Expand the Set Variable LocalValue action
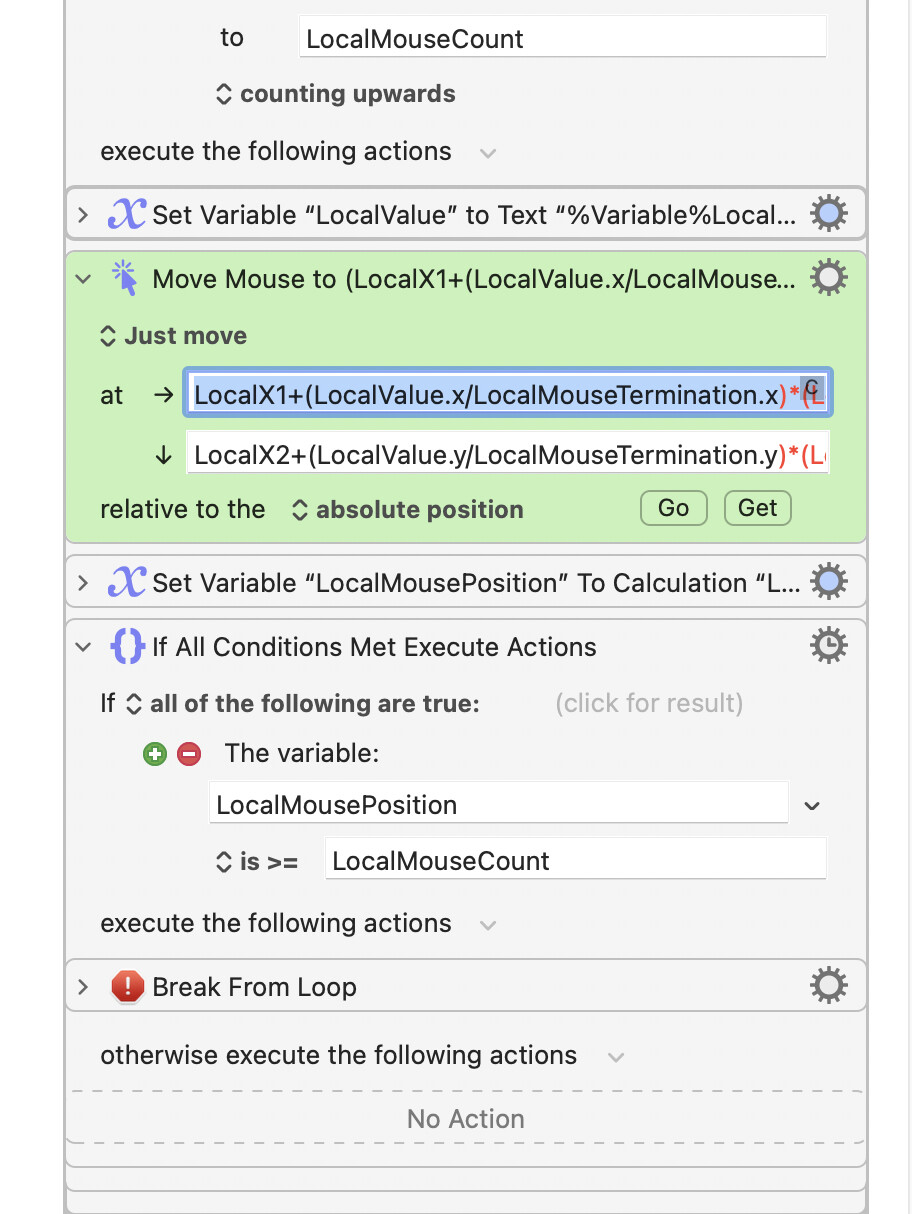912x1214 pixels. click(83, 215)
